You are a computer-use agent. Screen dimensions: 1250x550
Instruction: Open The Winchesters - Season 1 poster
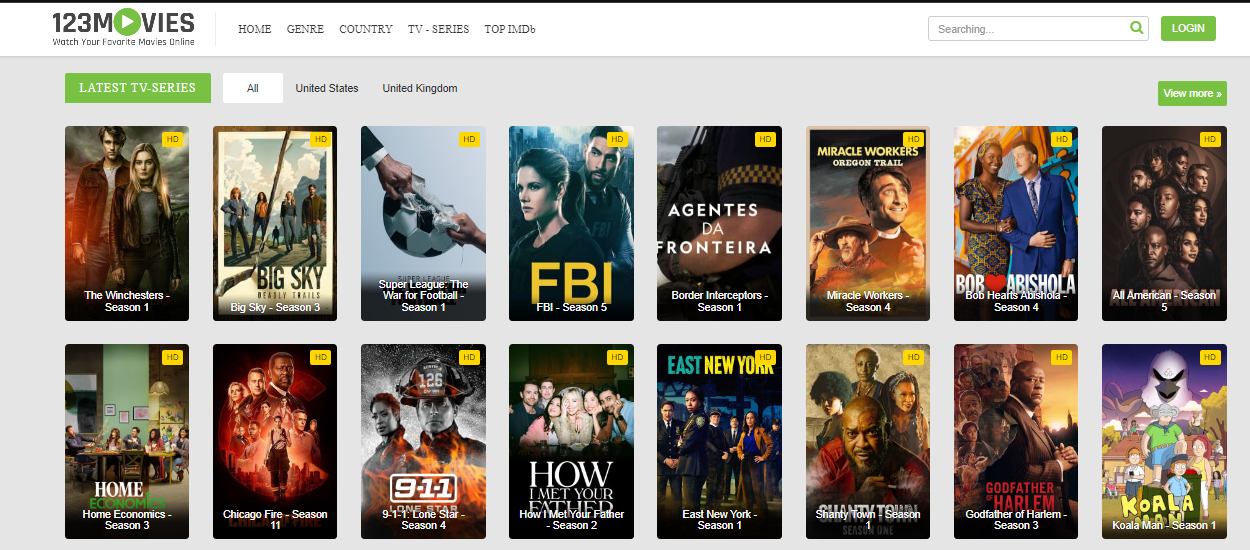[127, 223]
